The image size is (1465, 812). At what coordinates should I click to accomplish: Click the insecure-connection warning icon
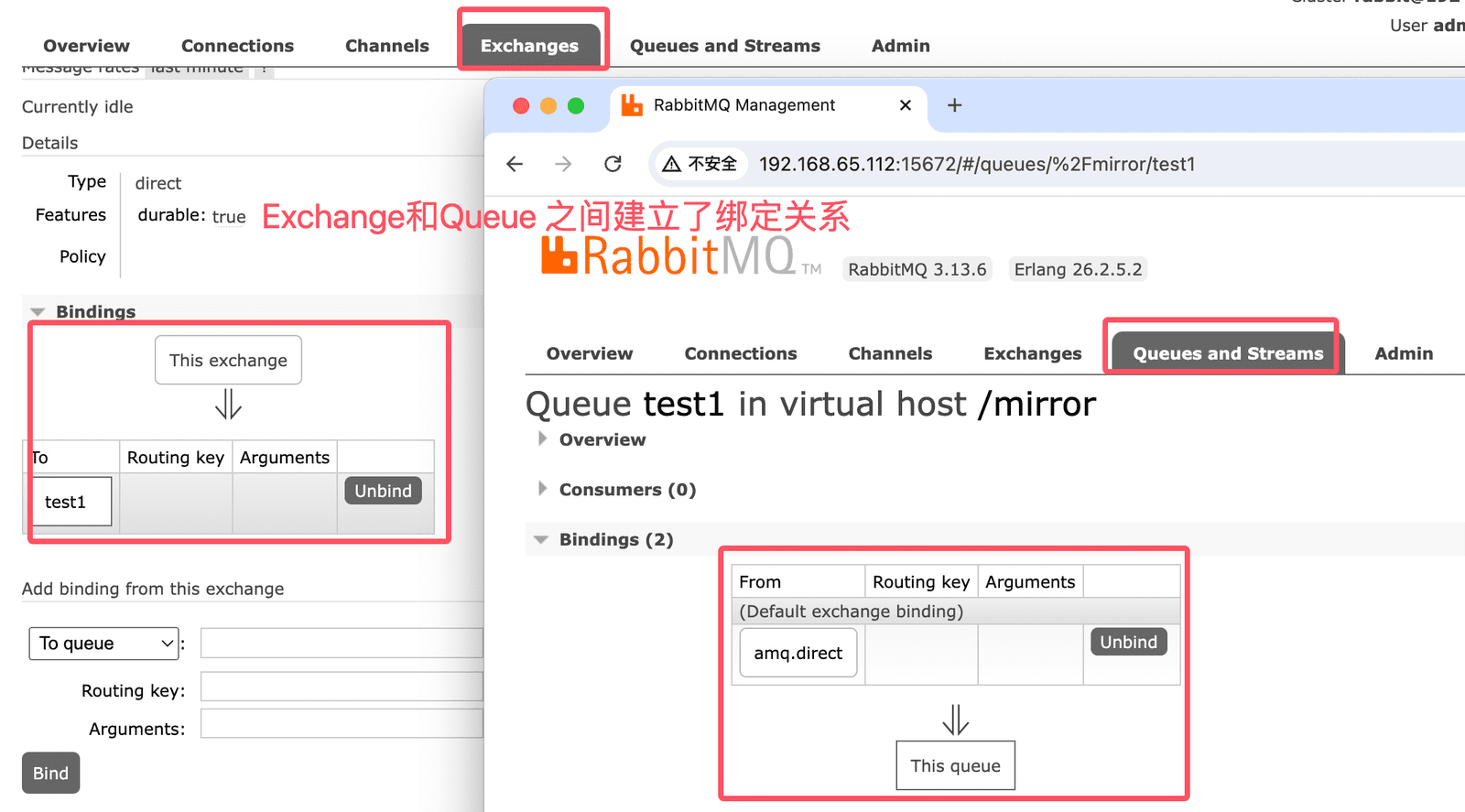click(672, 164)
